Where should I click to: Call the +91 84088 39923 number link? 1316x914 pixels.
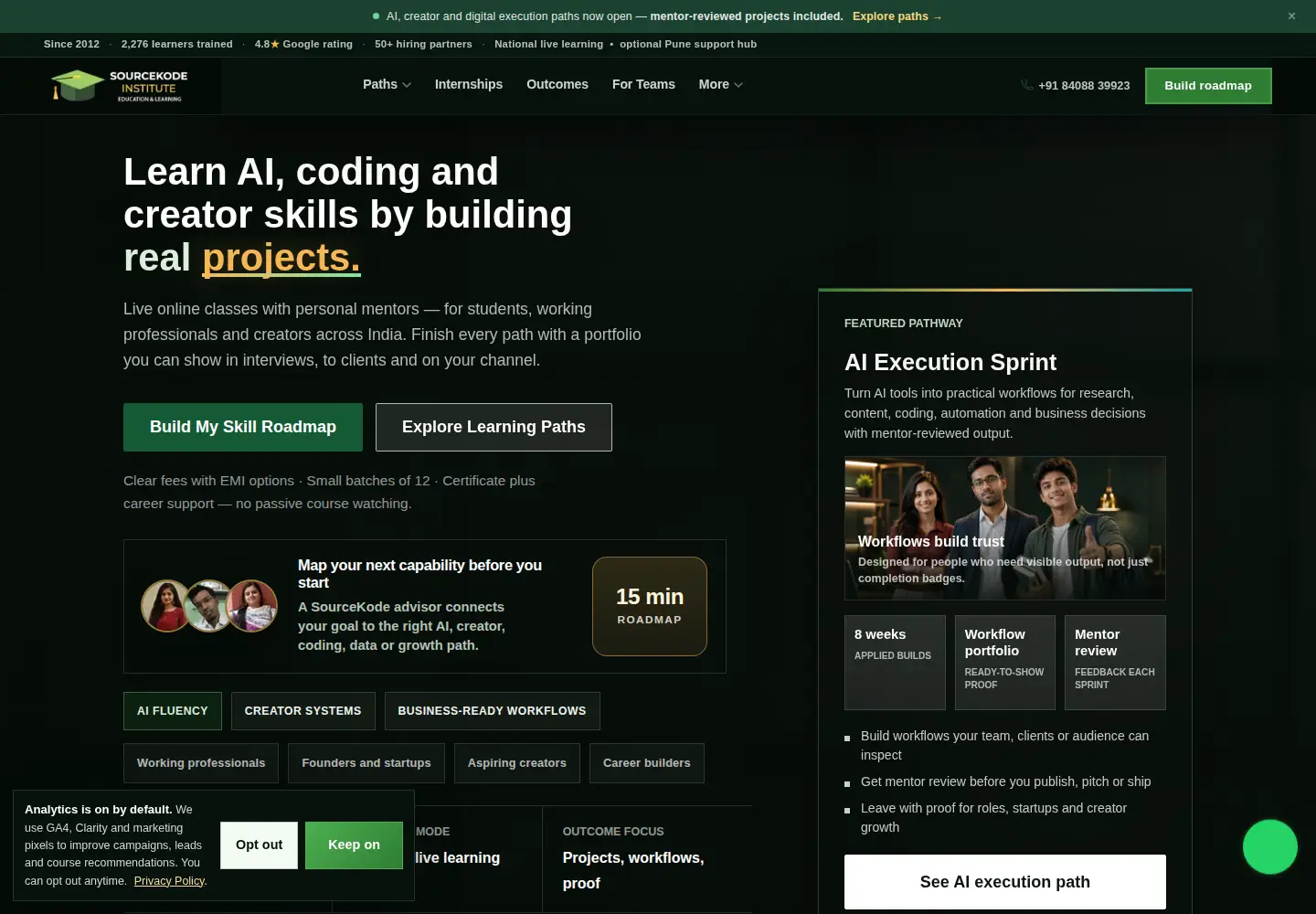tap(1084, 85)
